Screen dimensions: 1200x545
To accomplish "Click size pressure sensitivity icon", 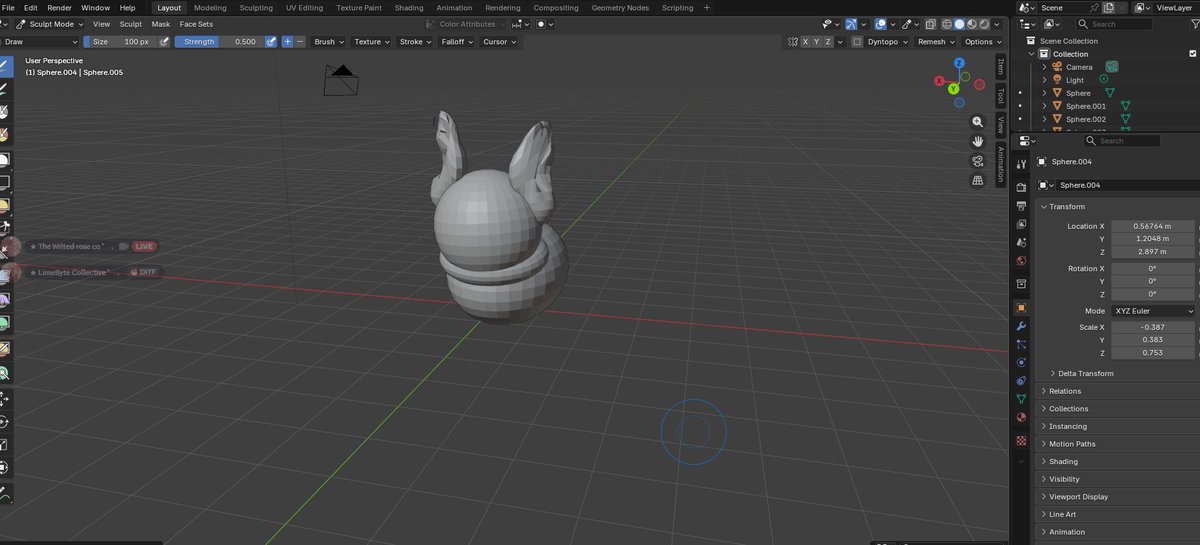I will click(164, 42).
